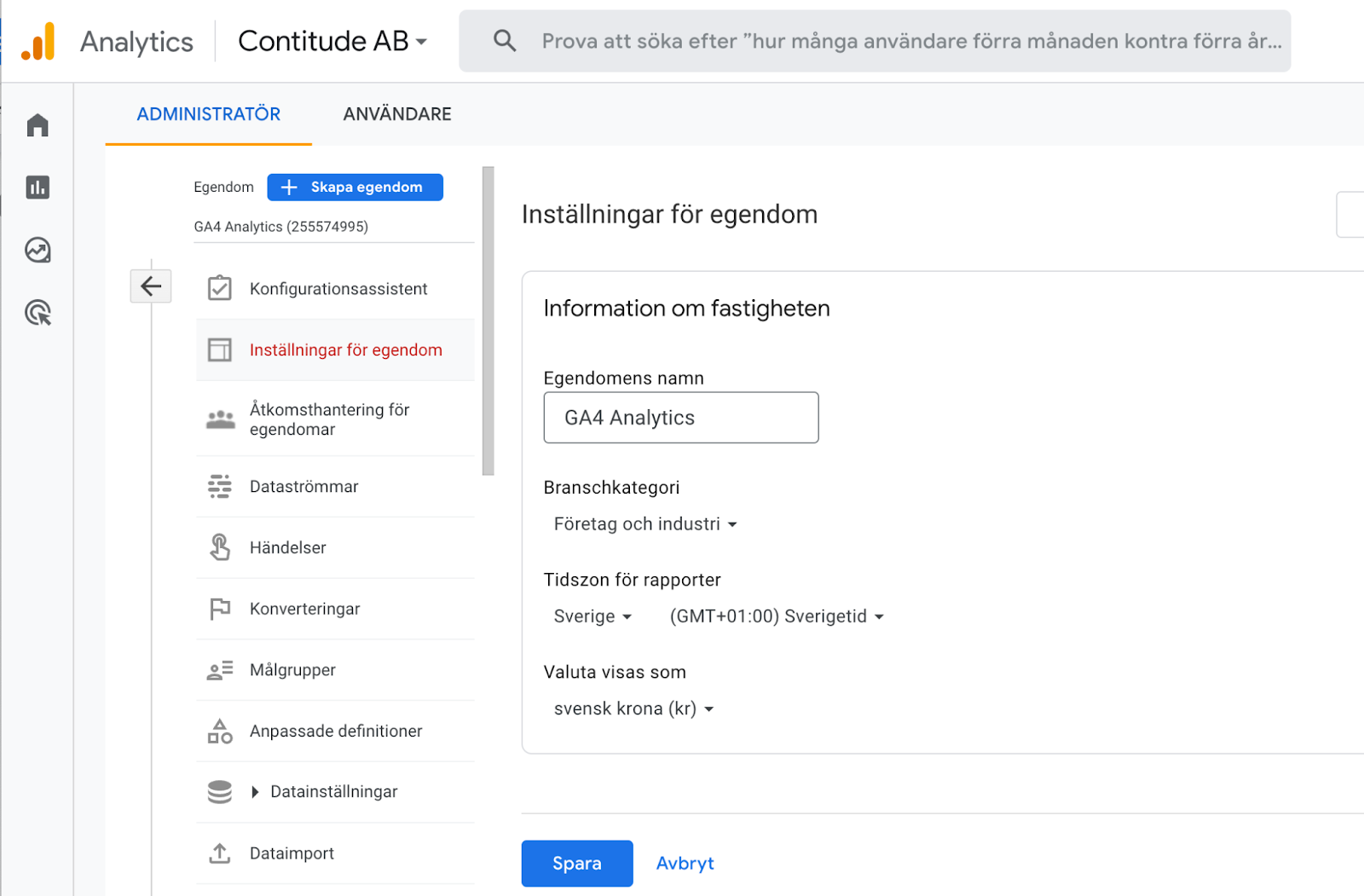Open Åtkomsthantering för egendomar
The image size is (1364, 896).
(335, 419)
